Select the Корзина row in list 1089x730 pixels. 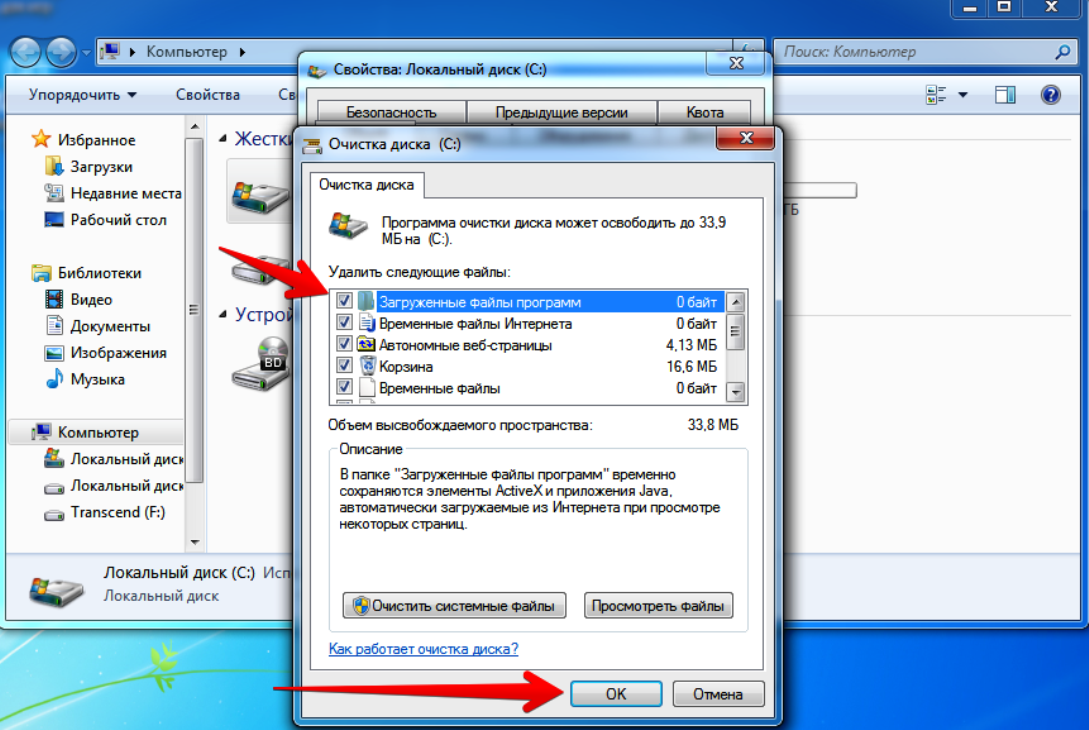(x=529, y=366)
